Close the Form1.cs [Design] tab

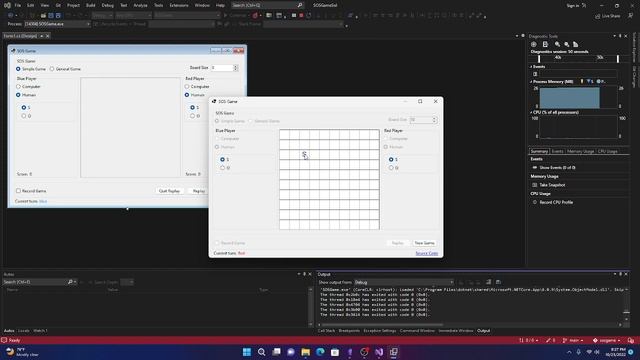47,36
